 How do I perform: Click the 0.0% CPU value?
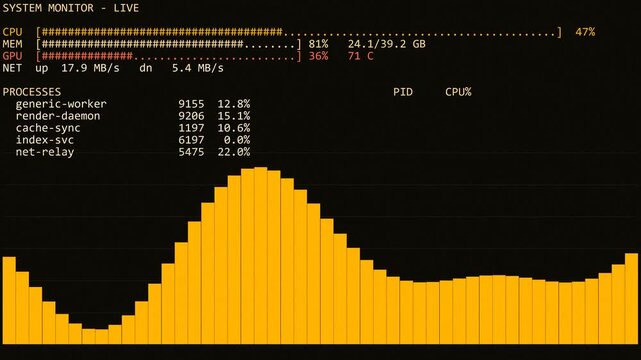(x=237, y=140)
